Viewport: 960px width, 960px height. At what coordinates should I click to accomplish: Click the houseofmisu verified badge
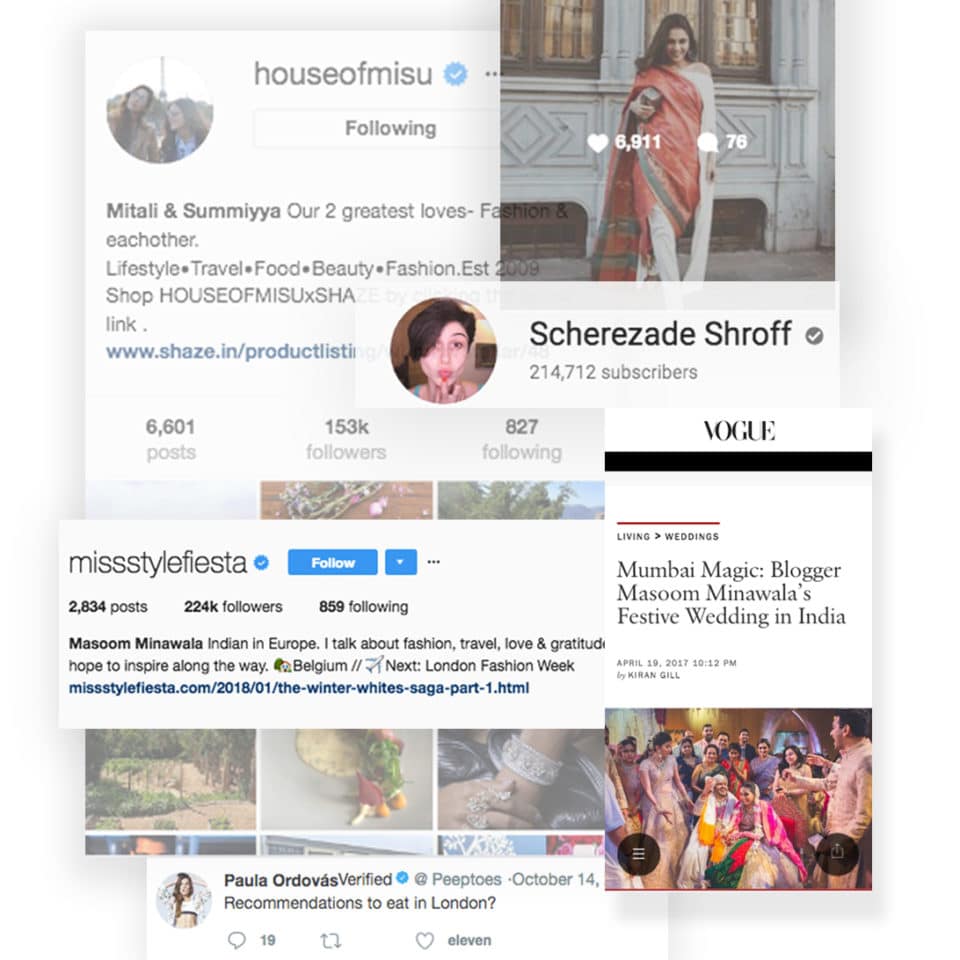point(455,74)
